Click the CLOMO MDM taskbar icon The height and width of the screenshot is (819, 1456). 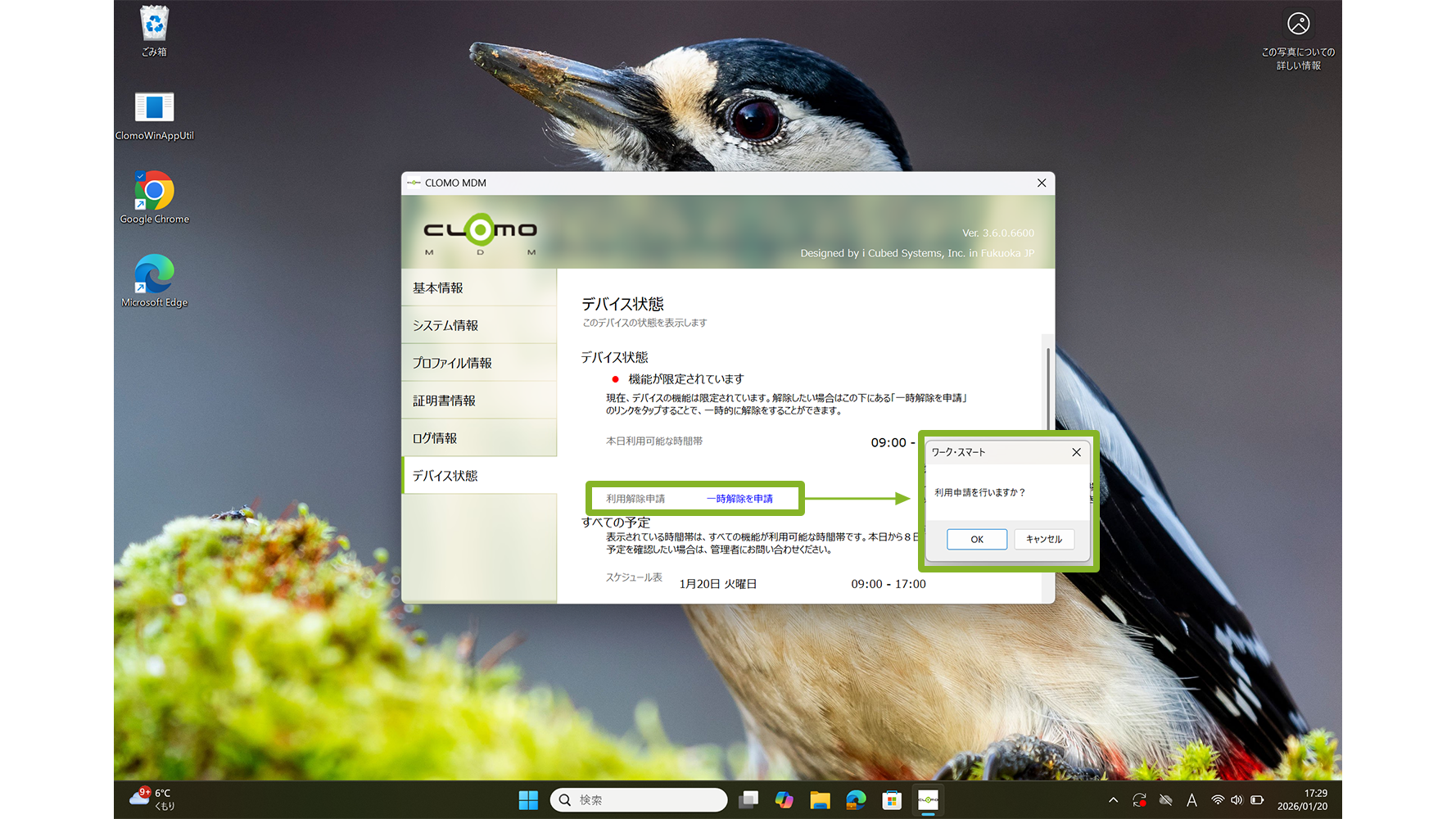point(928,800)
